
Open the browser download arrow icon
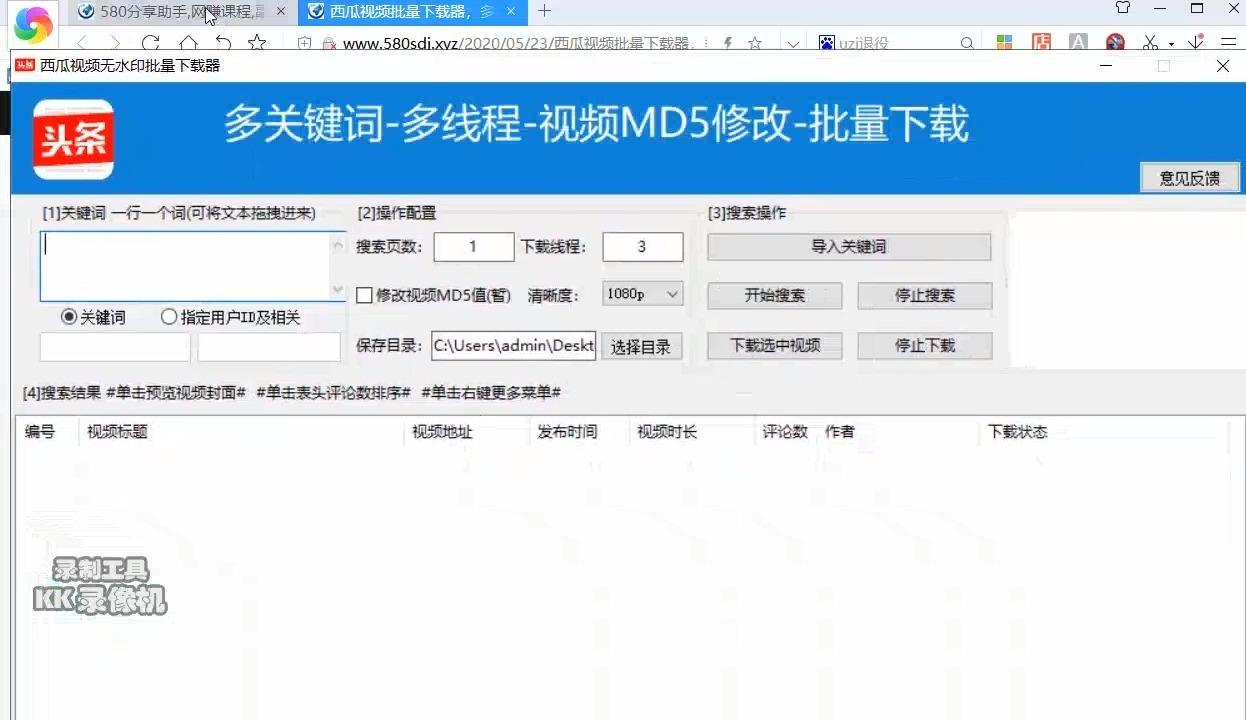pos(1195,43)
